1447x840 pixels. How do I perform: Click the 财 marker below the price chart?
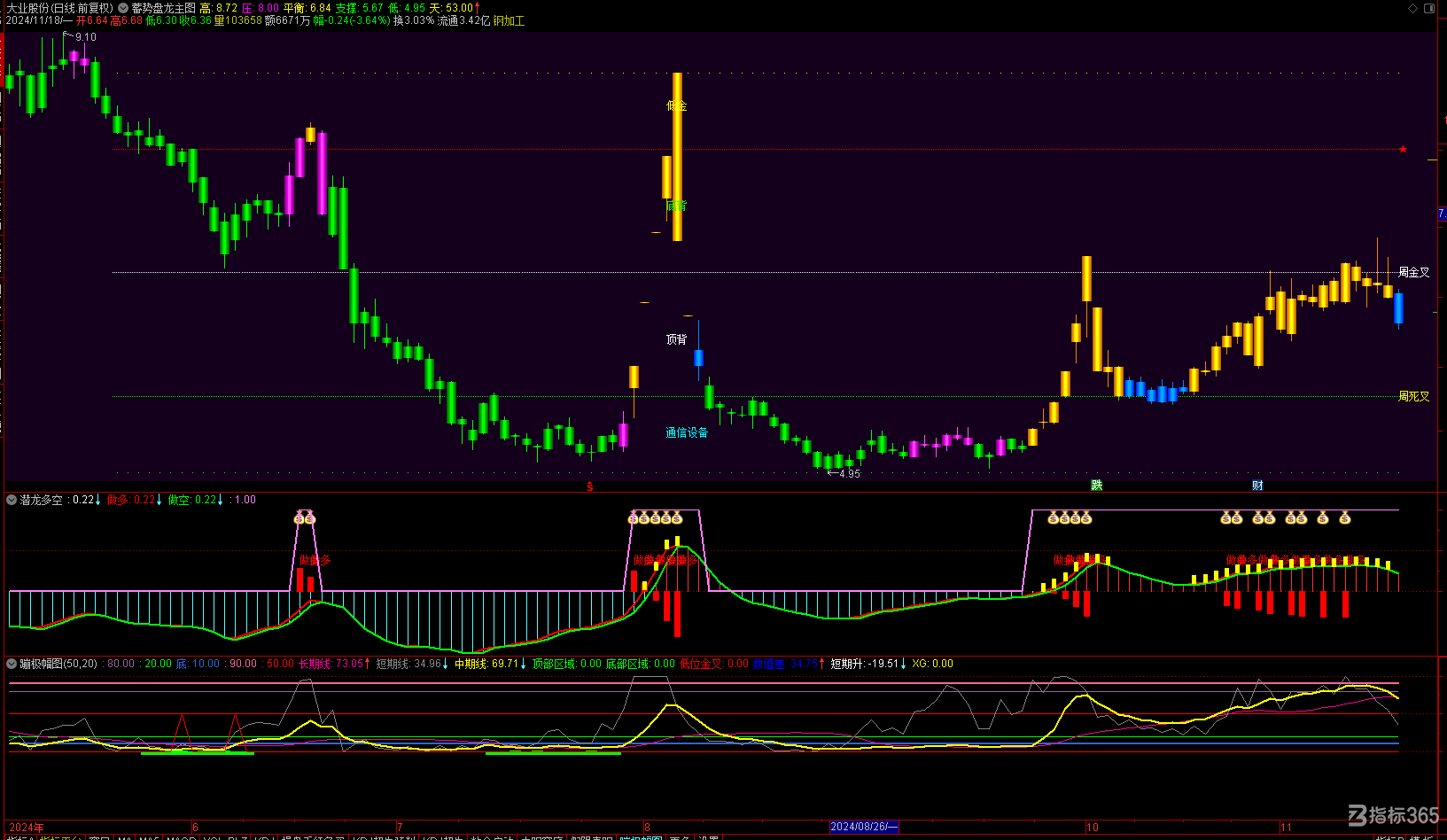pos(1258,486)
